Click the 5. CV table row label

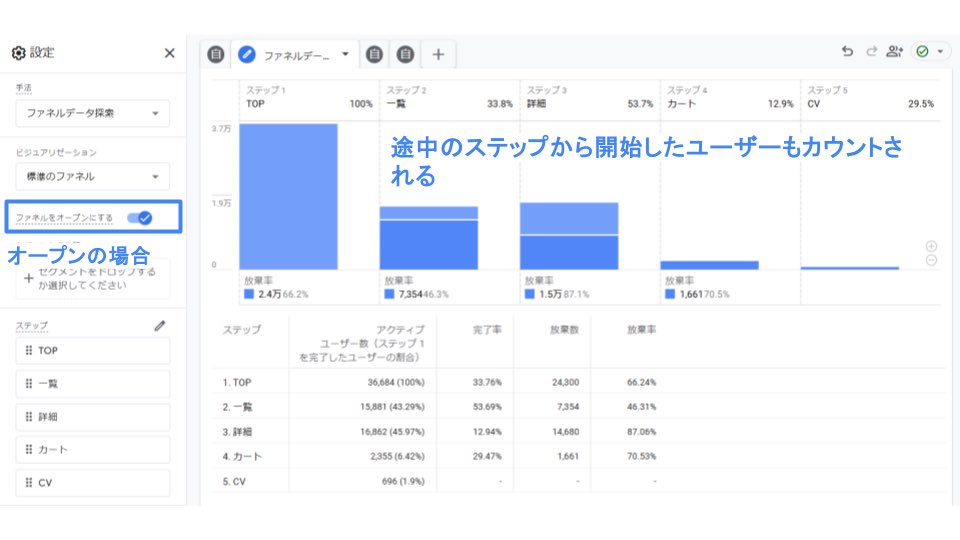(x=233, y=482)
